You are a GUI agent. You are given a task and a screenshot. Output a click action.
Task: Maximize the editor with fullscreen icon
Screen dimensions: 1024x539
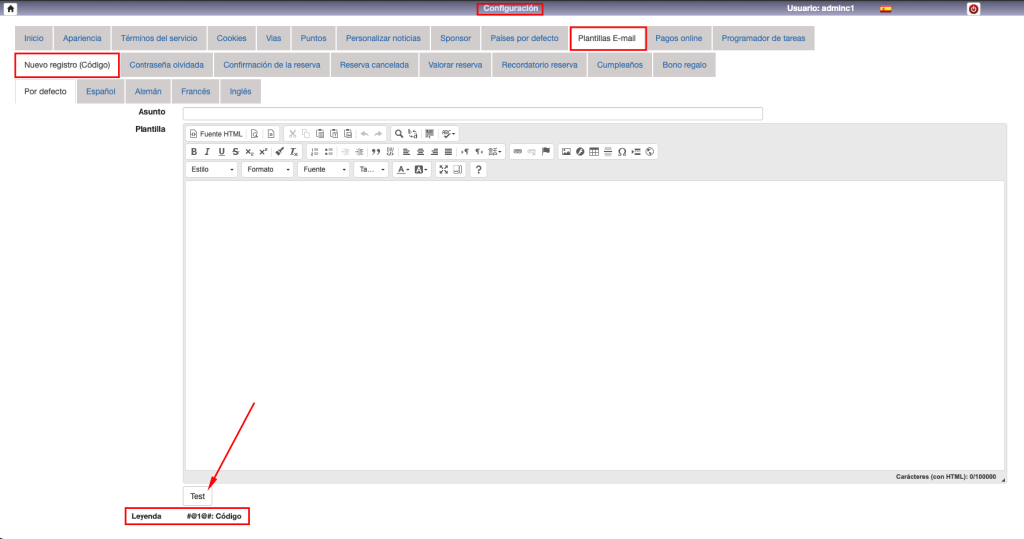[444, 170]
